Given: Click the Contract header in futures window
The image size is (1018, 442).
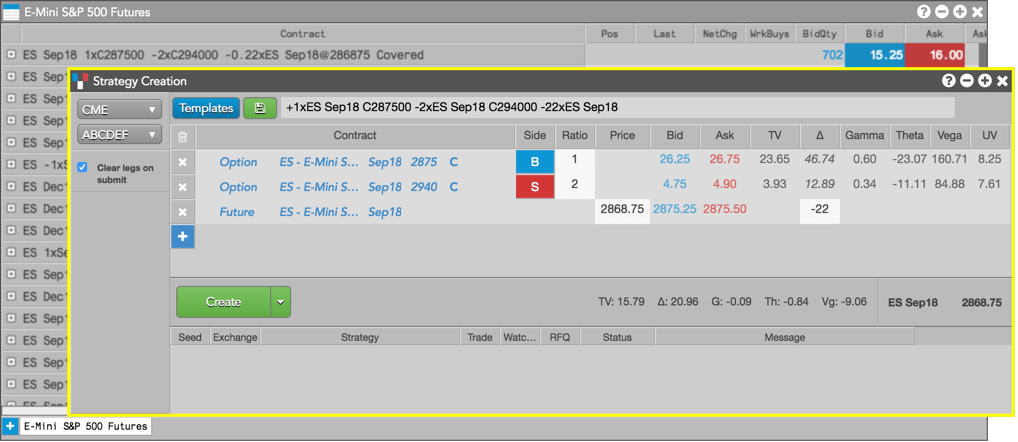Looking at the screenshot, I should pos(303,34).
